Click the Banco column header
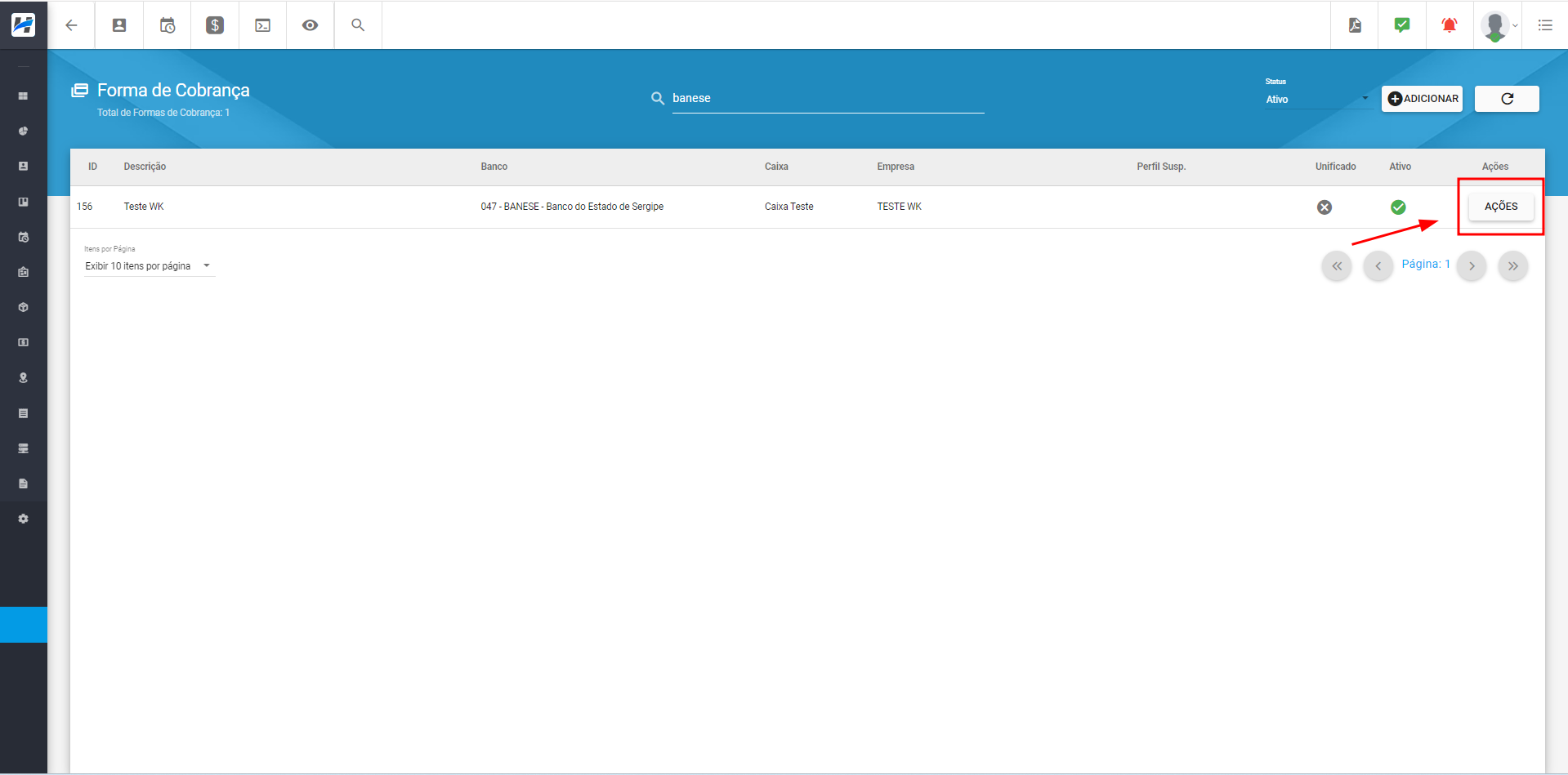The image size is (1568, 775). tap(494, 167)
